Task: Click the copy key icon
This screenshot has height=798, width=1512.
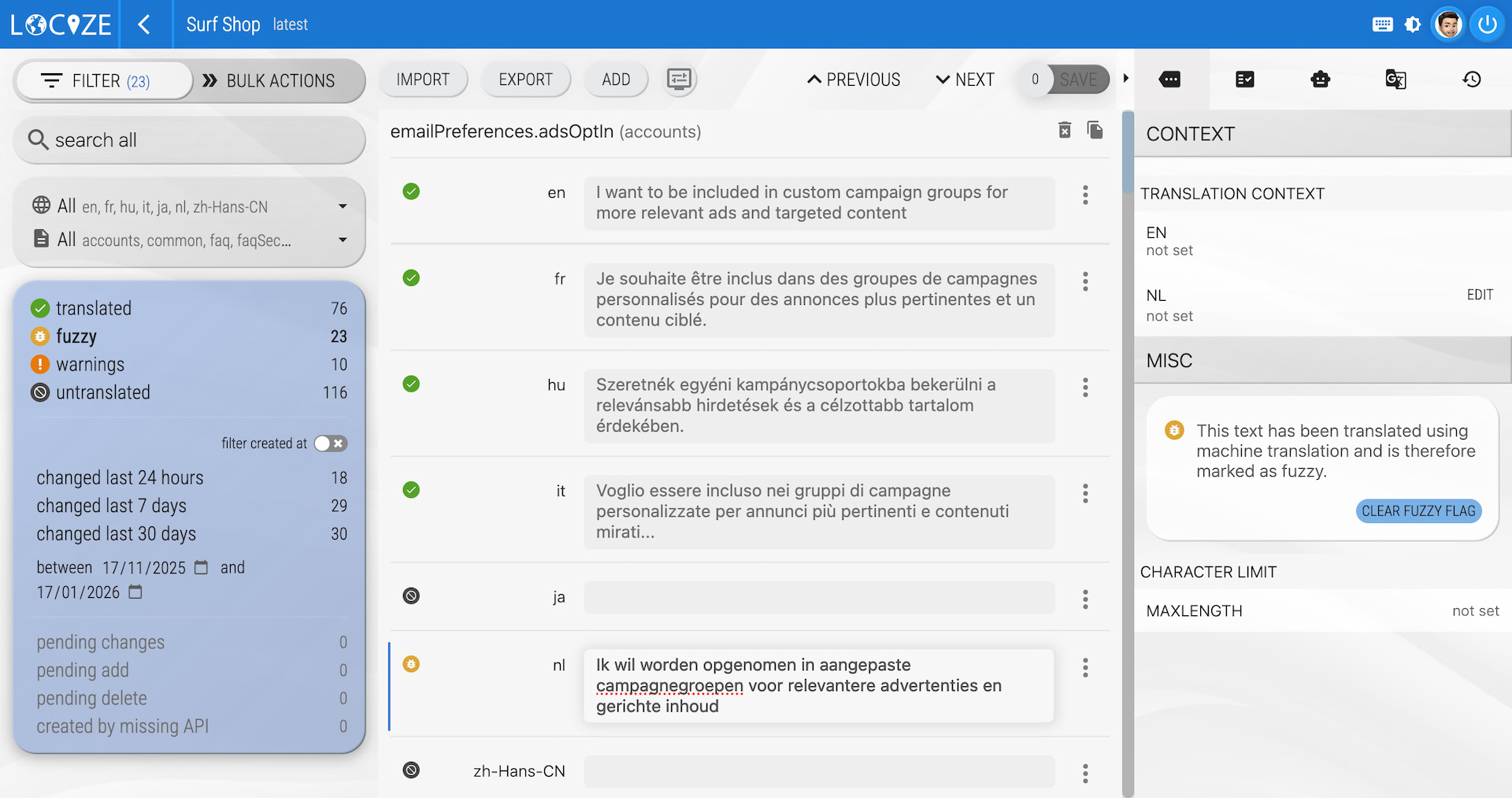Action: click(x=1095, y=130)
